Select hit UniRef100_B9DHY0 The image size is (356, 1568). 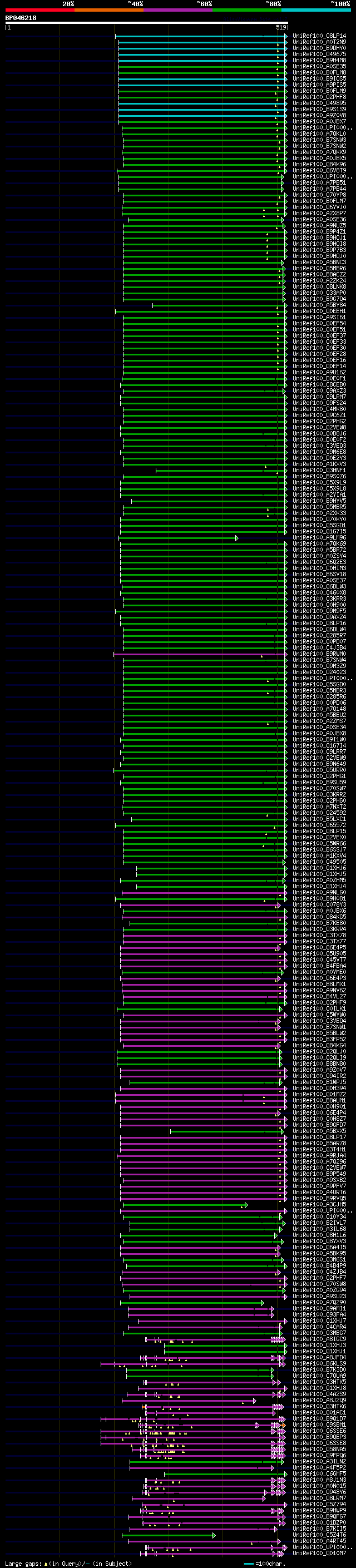pos(319,48)
